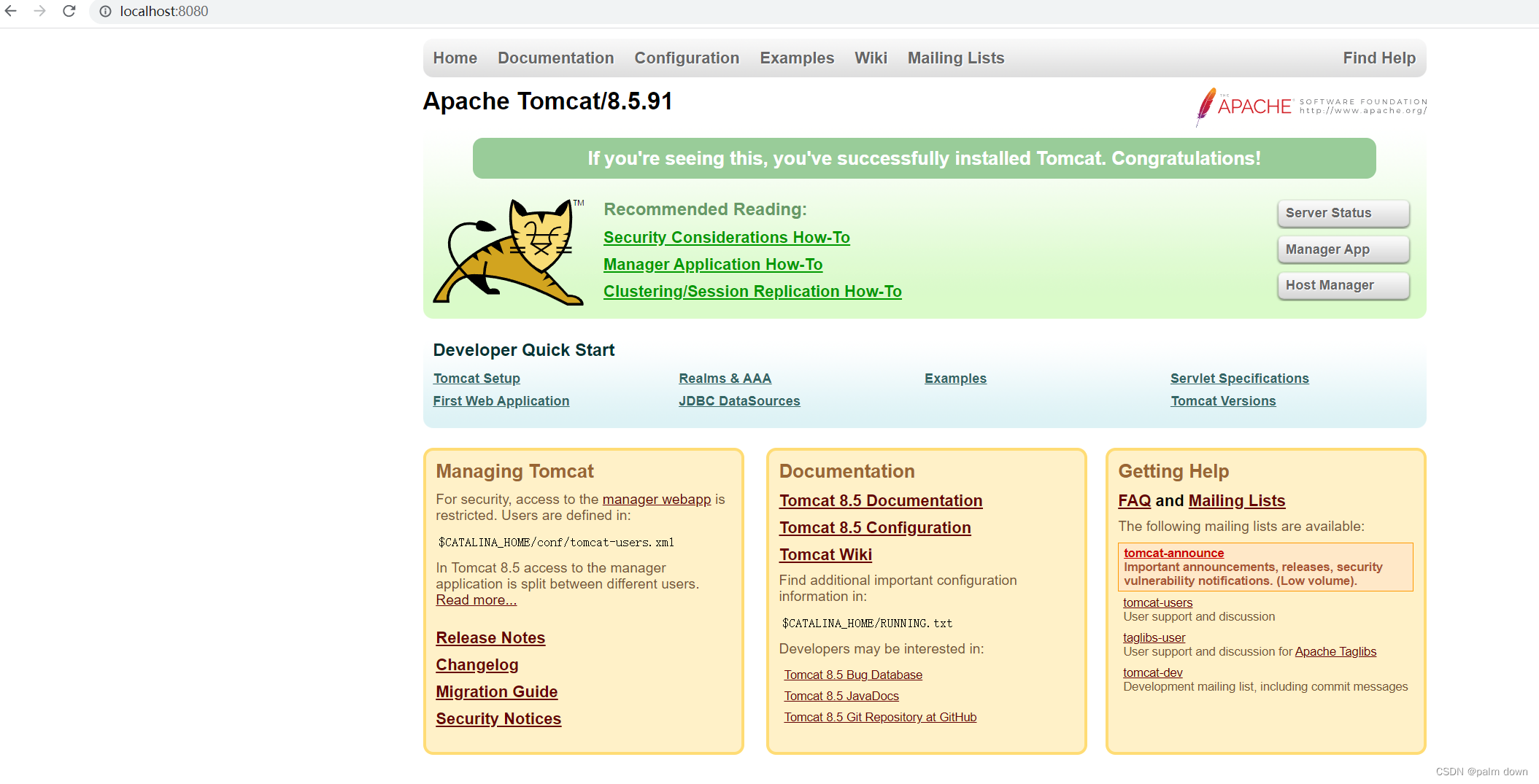
Task: Open Tomcat 8.5 Git Repository at GitHub
Action: coord(880,718)
